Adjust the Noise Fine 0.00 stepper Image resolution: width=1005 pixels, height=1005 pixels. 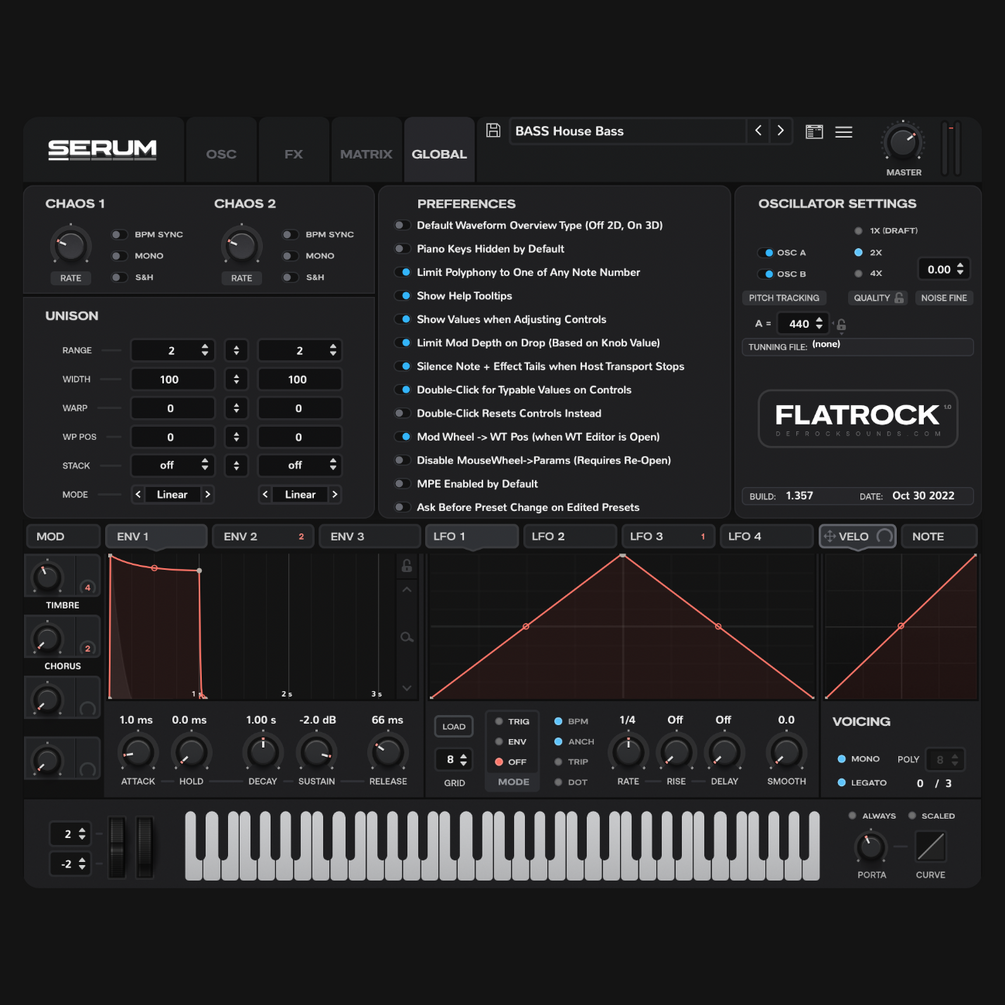pos(960,269)
